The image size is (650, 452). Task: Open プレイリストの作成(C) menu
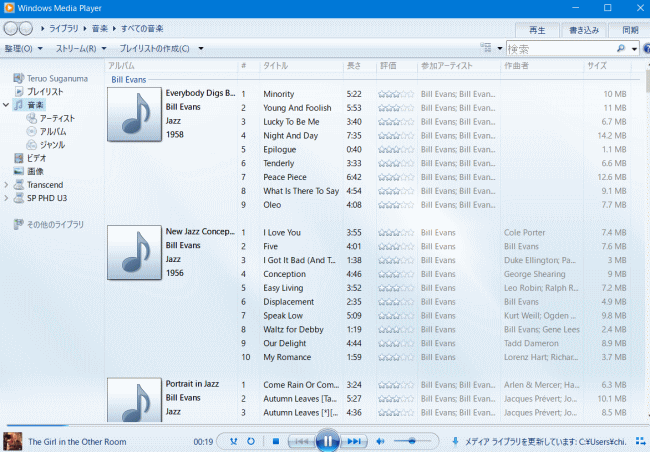pos(154,49)
